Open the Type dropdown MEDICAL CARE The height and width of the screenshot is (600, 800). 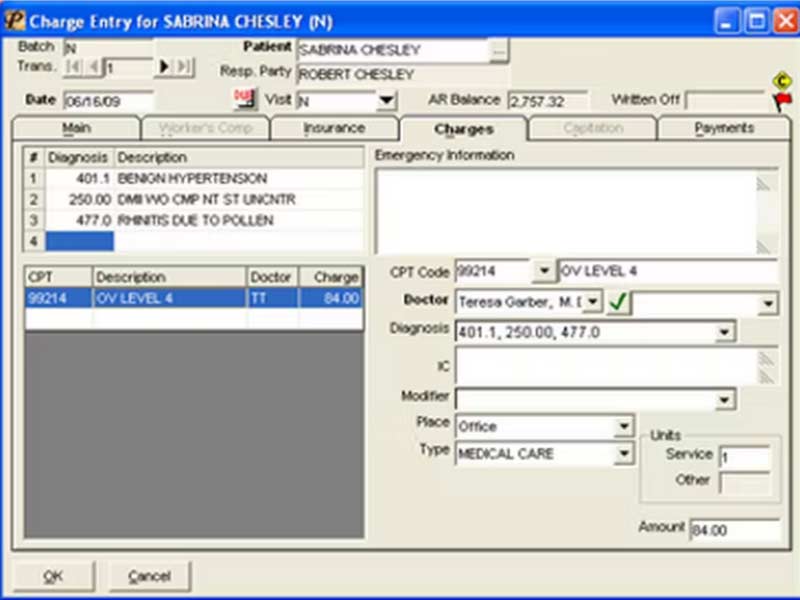point(623,453)
